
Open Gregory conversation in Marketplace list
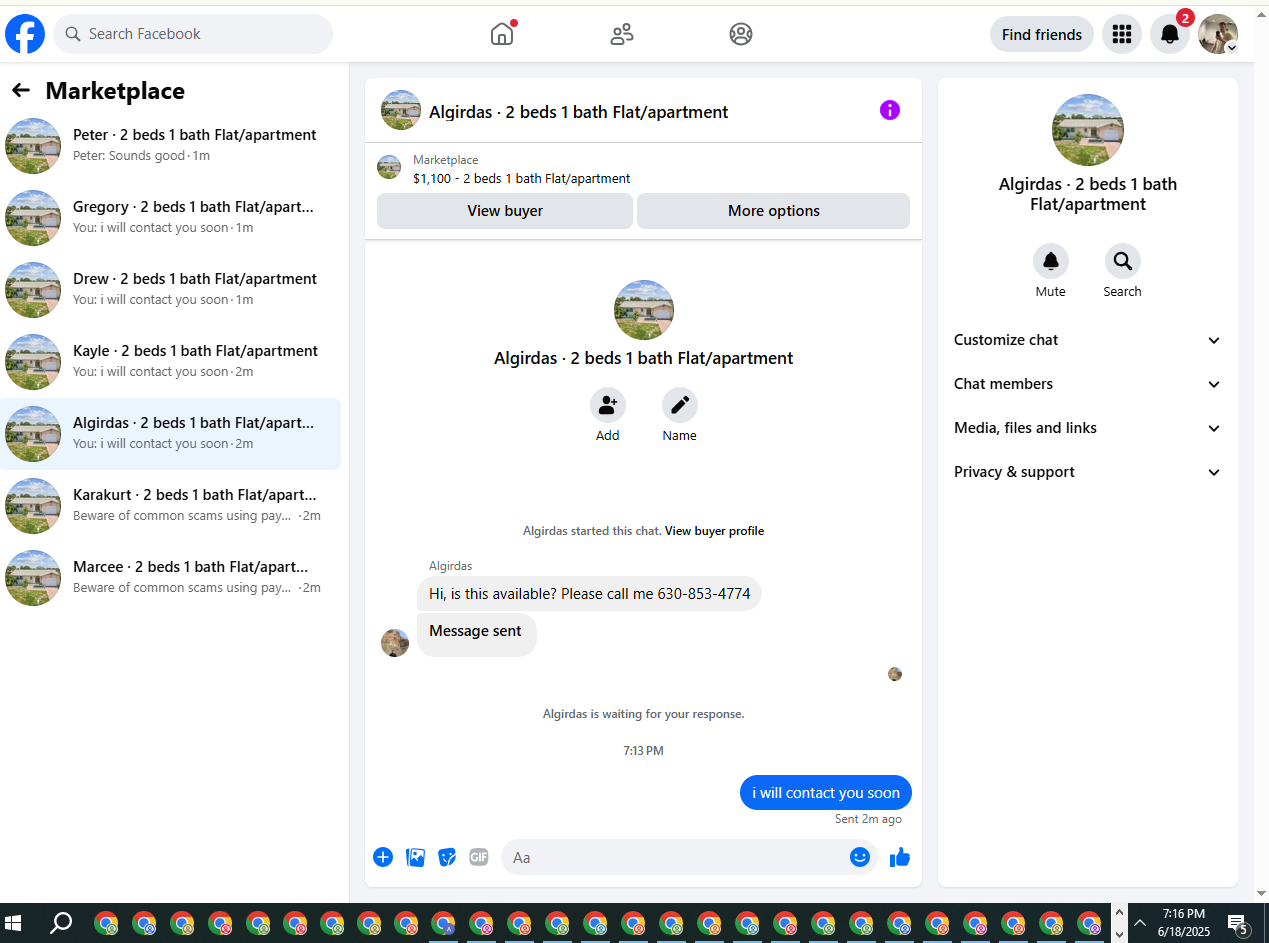170,218
